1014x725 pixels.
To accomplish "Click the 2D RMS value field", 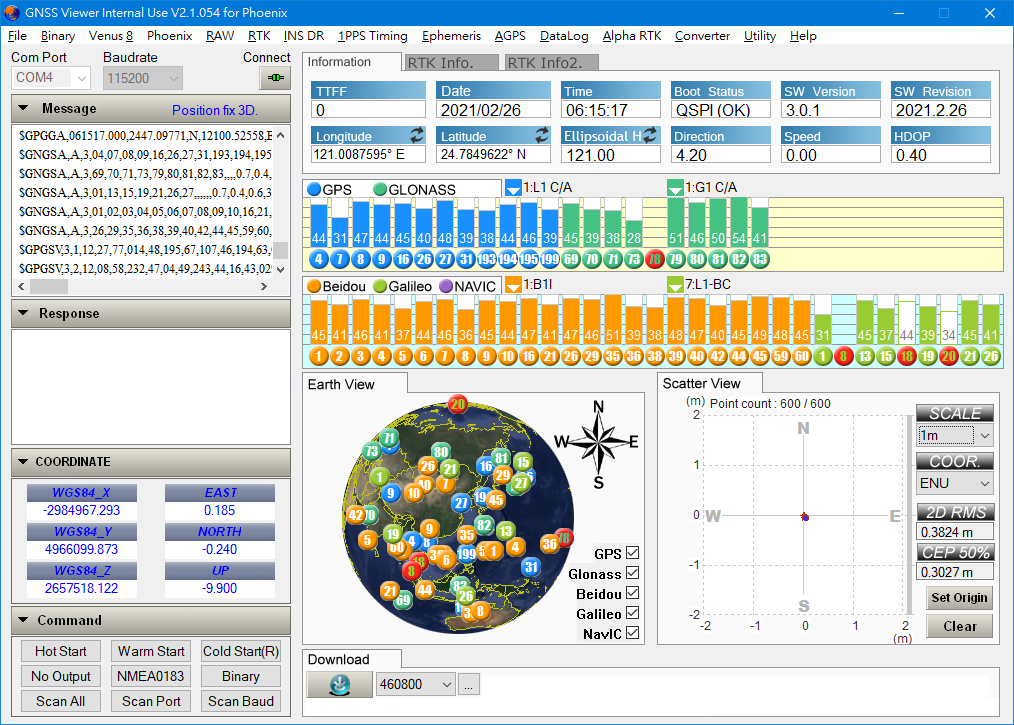I will click(955, 532).
